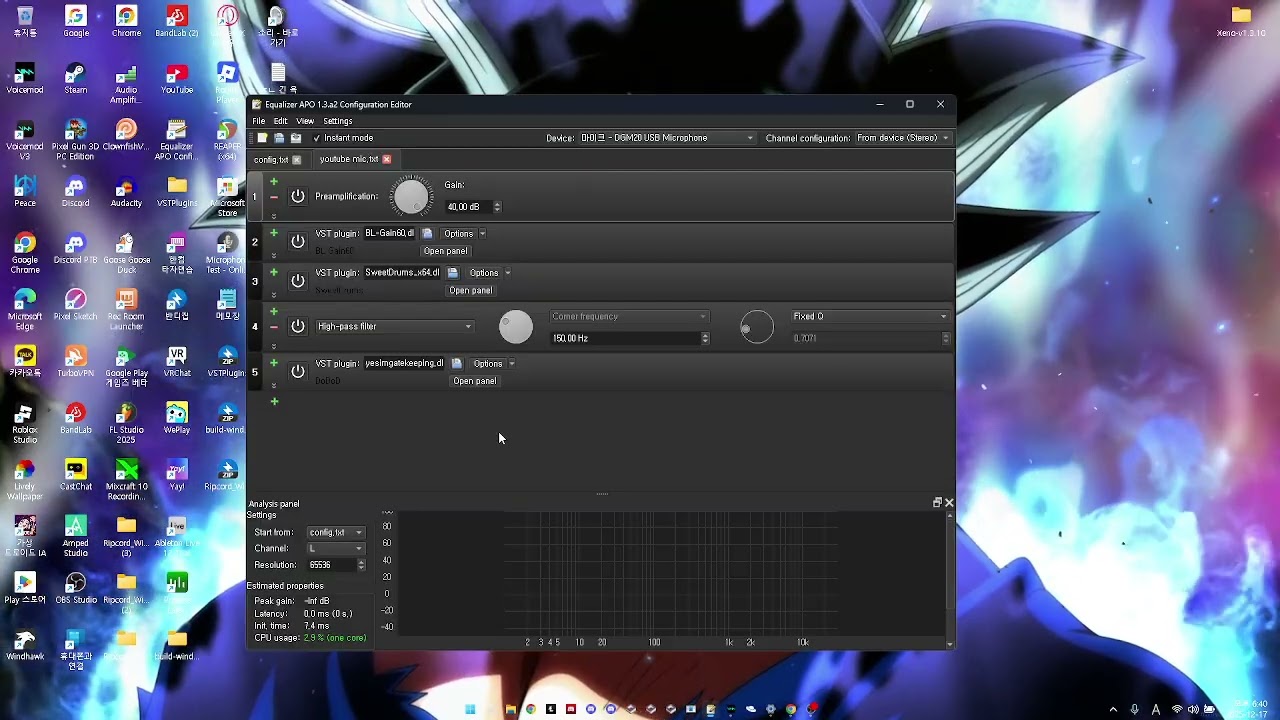Add a new filter at the bottom of the list
This screenshot has width=1280, height=720.
point(274,402)
